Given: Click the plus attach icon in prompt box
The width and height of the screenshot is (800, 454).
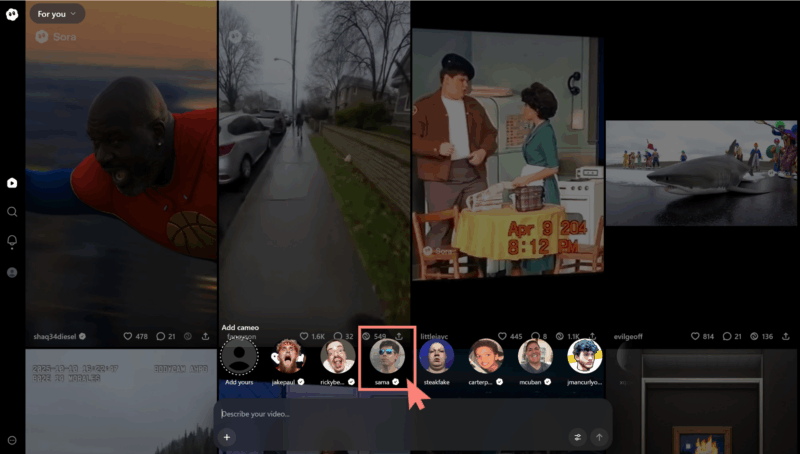Looking at the screenshot, I should 227,437.
